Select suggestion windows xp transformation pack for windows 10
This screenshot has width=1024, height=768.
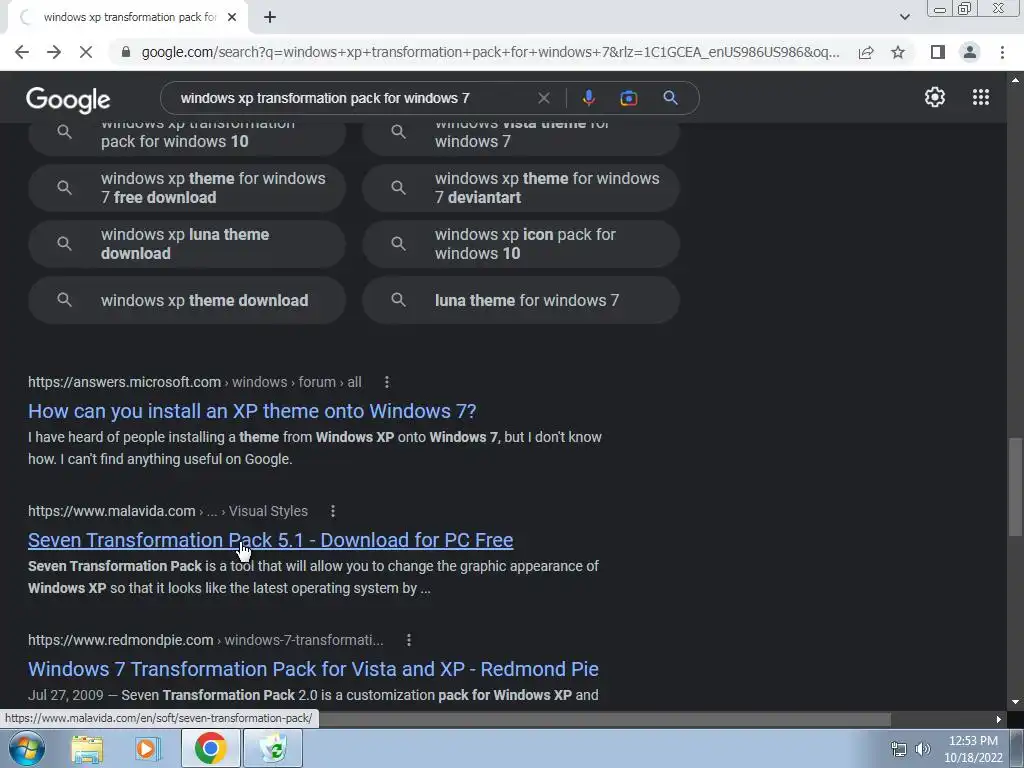[x=187, y=138]
